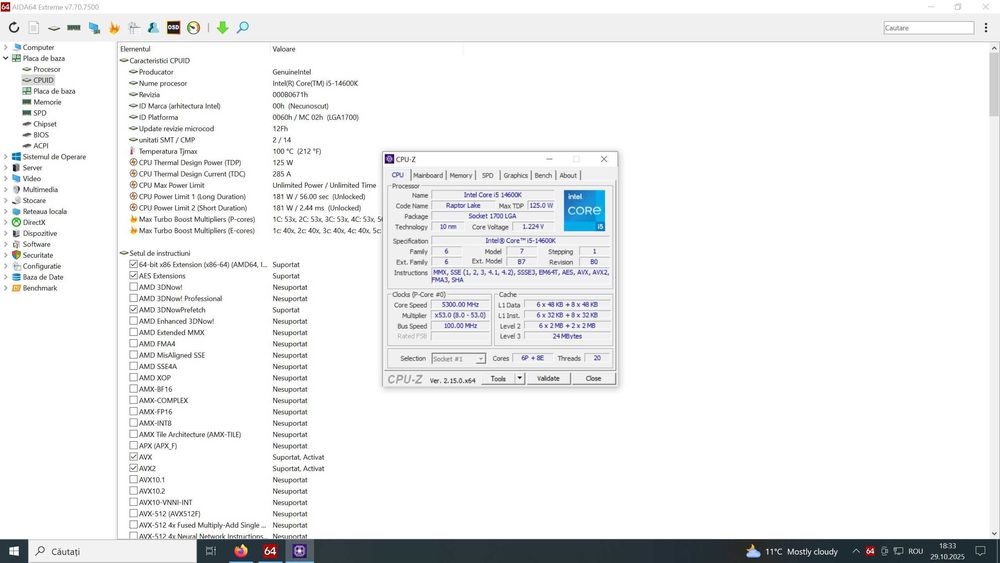The width and height of the screenshot is (1000, 563).
Task: Toggle the APX (APX_F) checkbox
Action: tap(133, 446)
